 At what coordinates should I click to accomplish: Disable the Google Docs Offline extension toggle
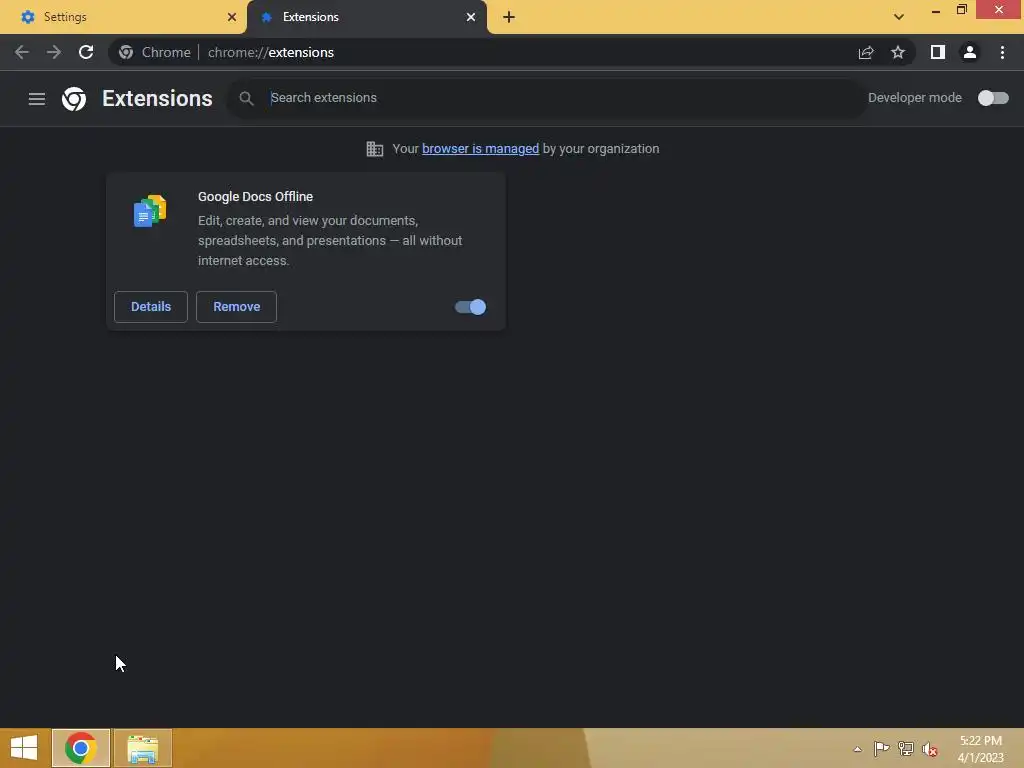(470, 307)
